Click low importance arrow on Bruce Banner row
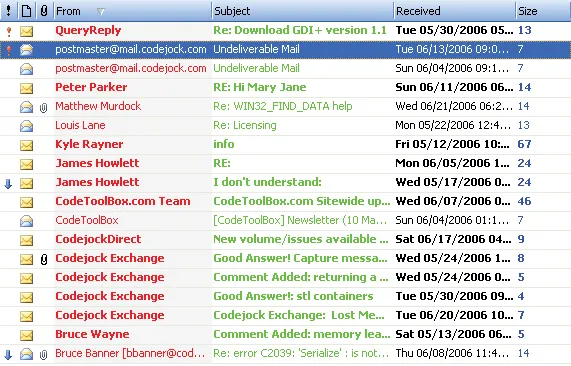 click(8, 354)
